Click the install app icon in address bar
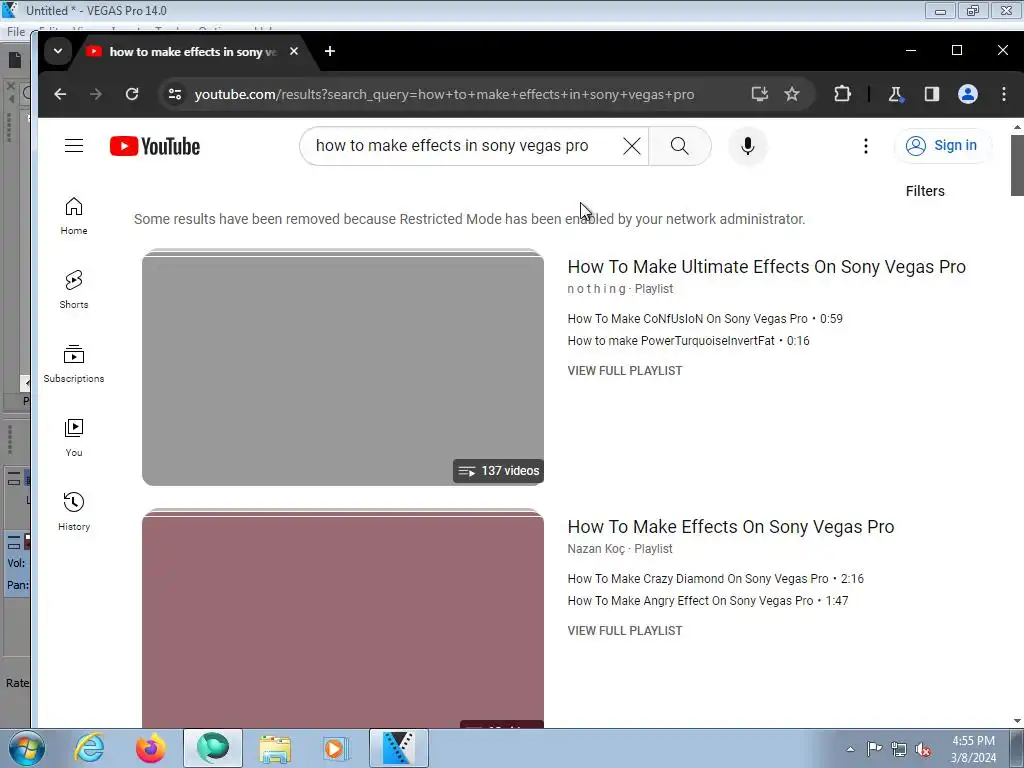 pyautogui.click(x=759, y=94)
